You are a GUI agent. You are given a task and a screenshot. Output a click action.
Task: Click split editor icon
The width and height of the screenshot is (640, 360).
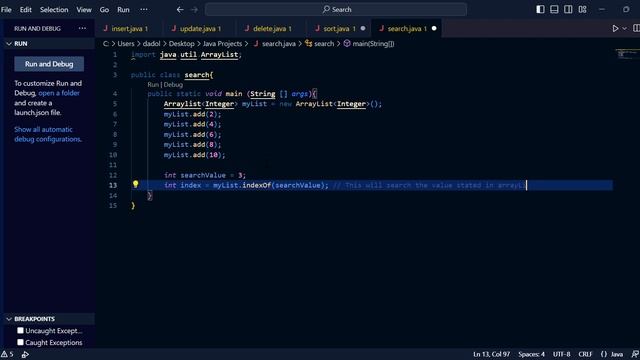[x=636, y=28]
